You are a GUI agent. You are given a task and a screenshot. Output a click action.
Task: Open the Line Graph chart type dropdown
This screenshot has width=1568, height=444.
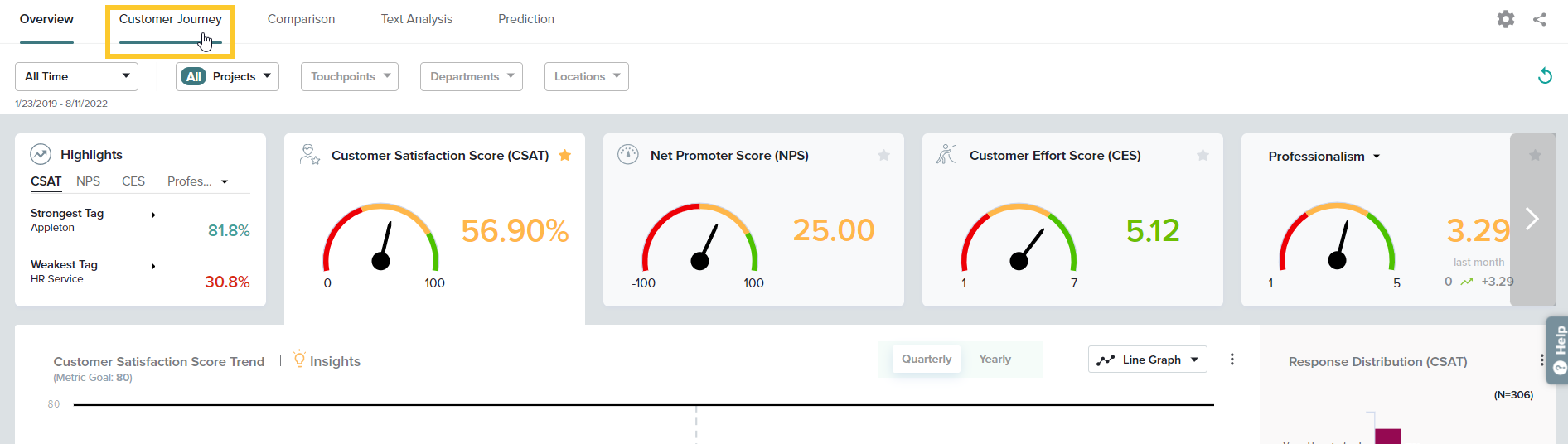[x=1147, y=360]
